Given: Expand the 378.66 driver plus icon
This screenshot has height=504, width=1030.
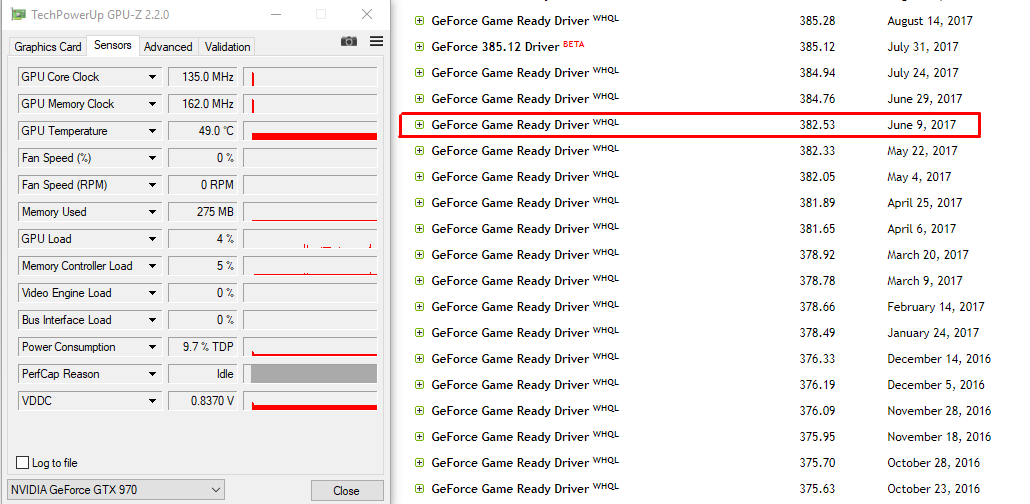Looking at the screenshot, I should [419, 307].
